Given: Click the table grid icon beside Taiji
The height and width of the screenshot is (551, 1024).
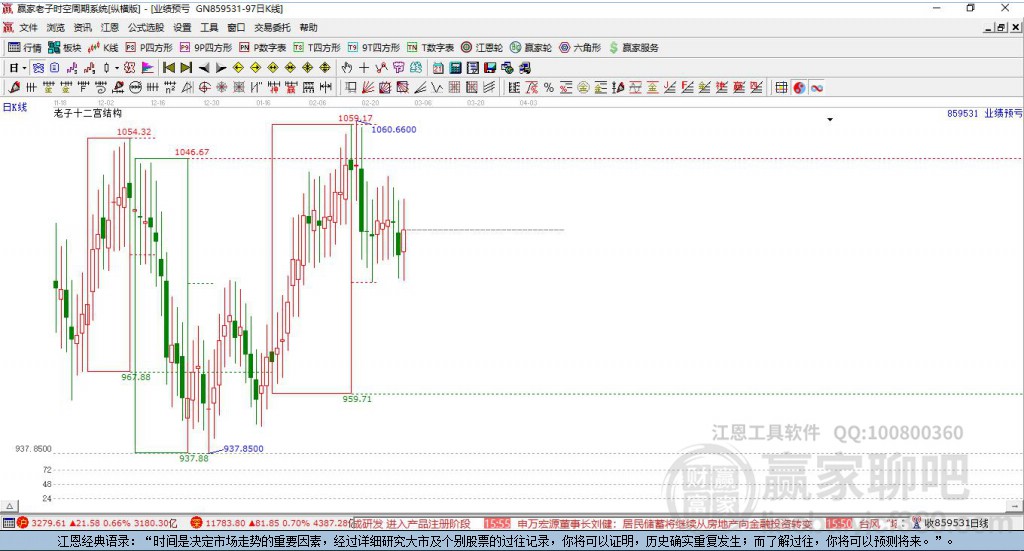Looking at the screenshot, I should tap(781, 87).
